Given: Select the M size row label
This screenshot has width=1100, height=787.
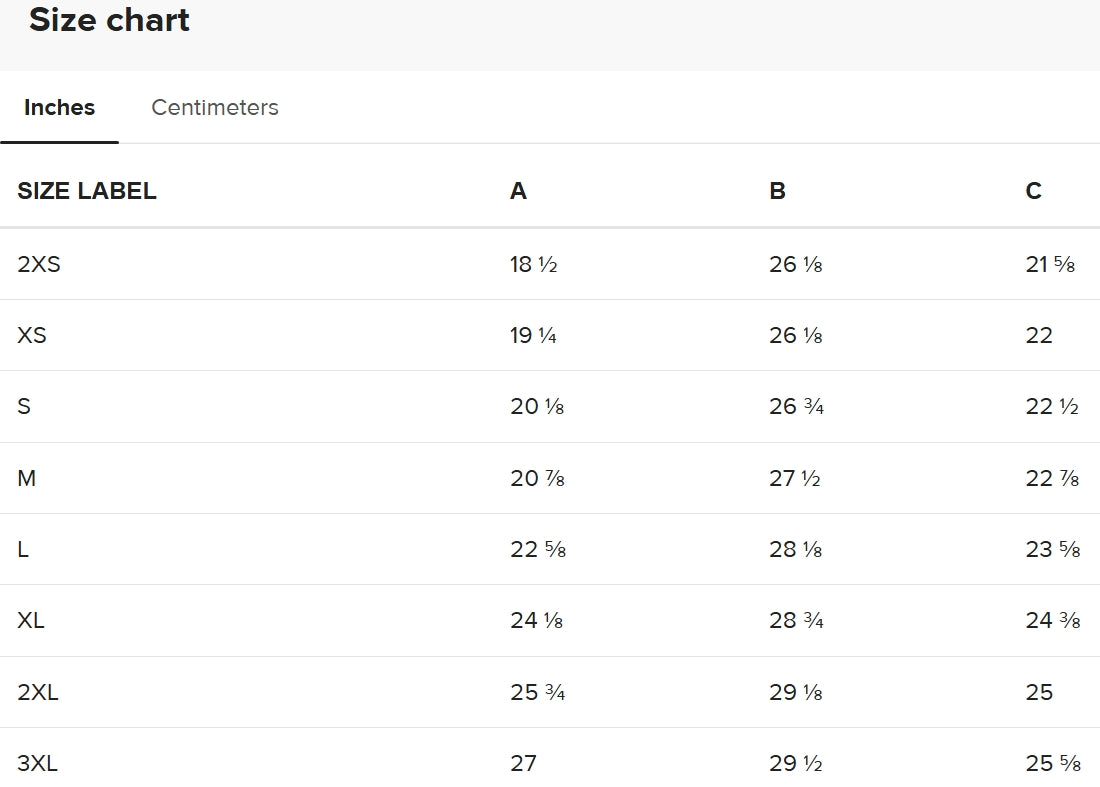Looking at the screenshot, I should click(x=27, y=478).
